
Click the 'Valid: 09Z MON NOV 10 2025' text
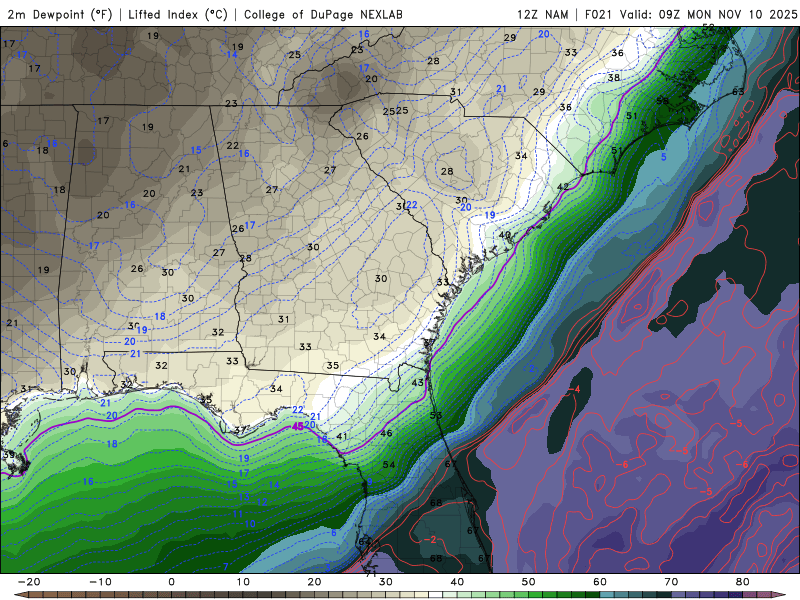(x=709, y=14)
